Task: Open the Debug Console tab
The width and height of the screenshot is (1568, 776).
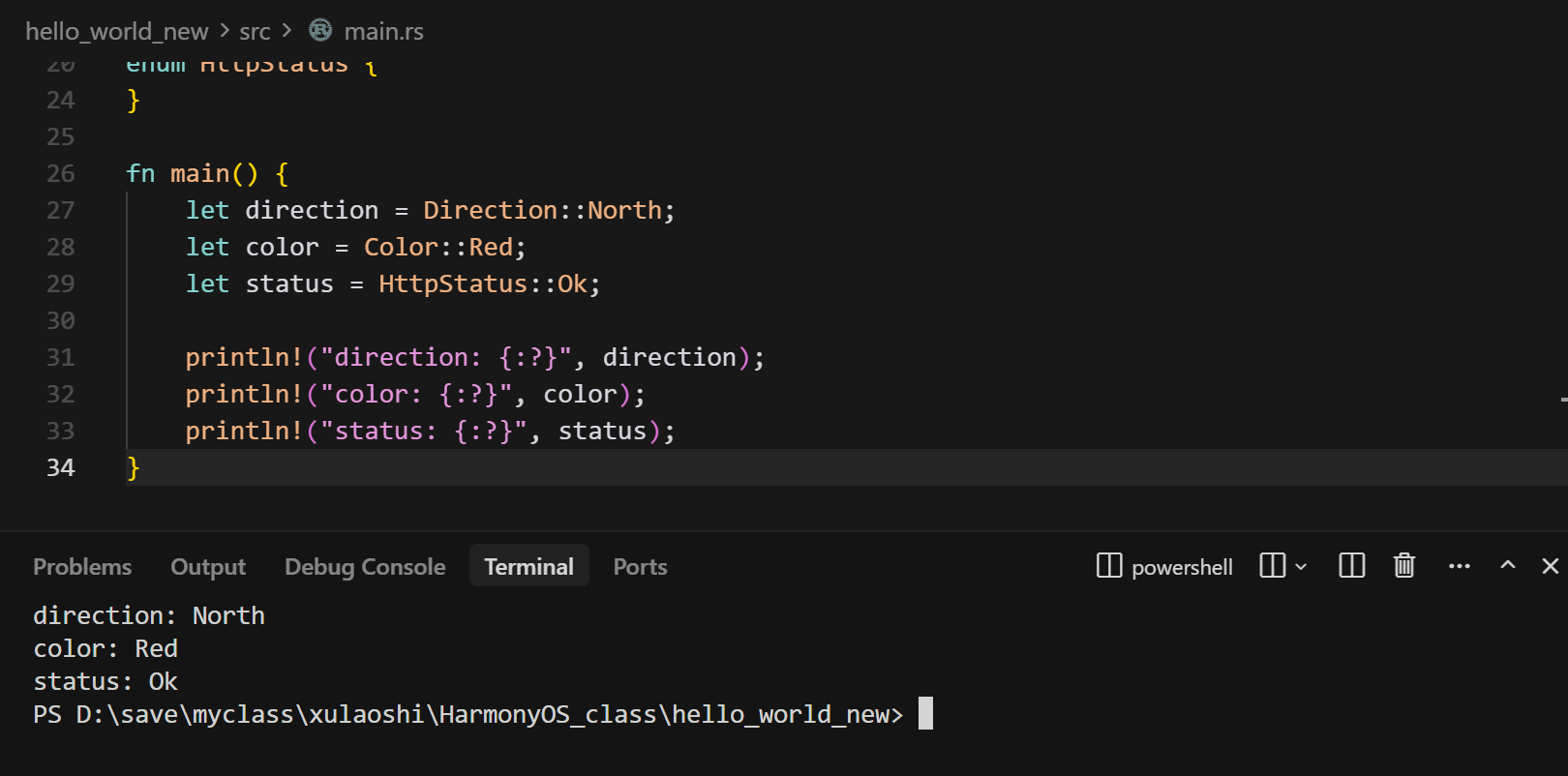Action: tap(365, 567)
